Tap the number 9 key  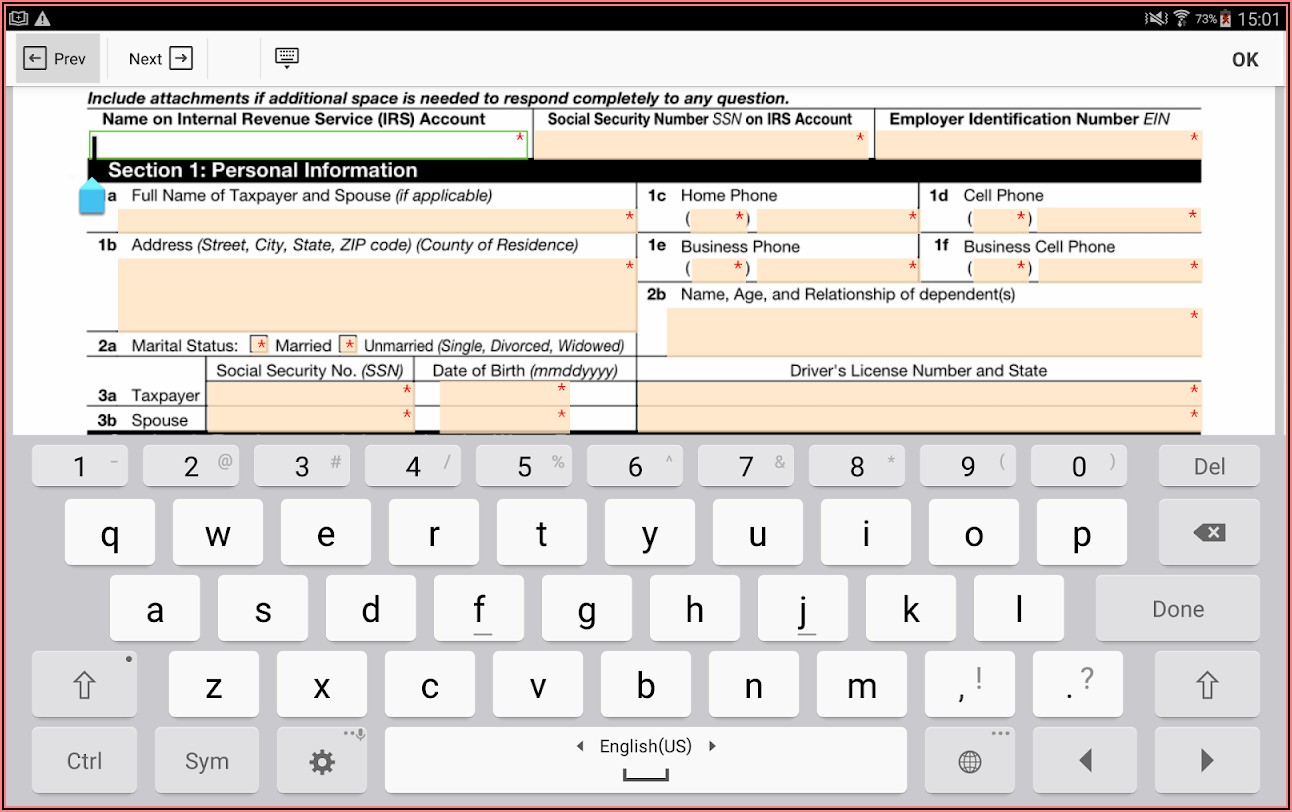(x=968, y=466)
